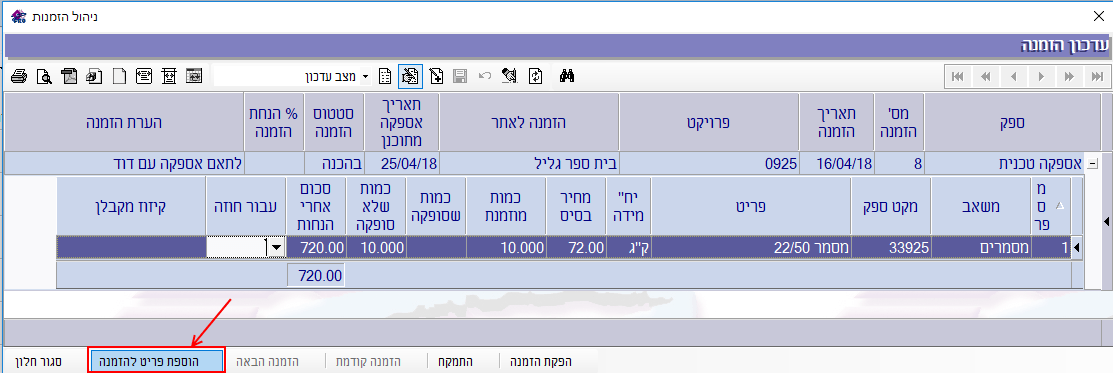The width and height of the screenshot is (1113, 373).
Task: Open print preview magnifier icon
Action: pyautogui.click(x=44, y=76)
